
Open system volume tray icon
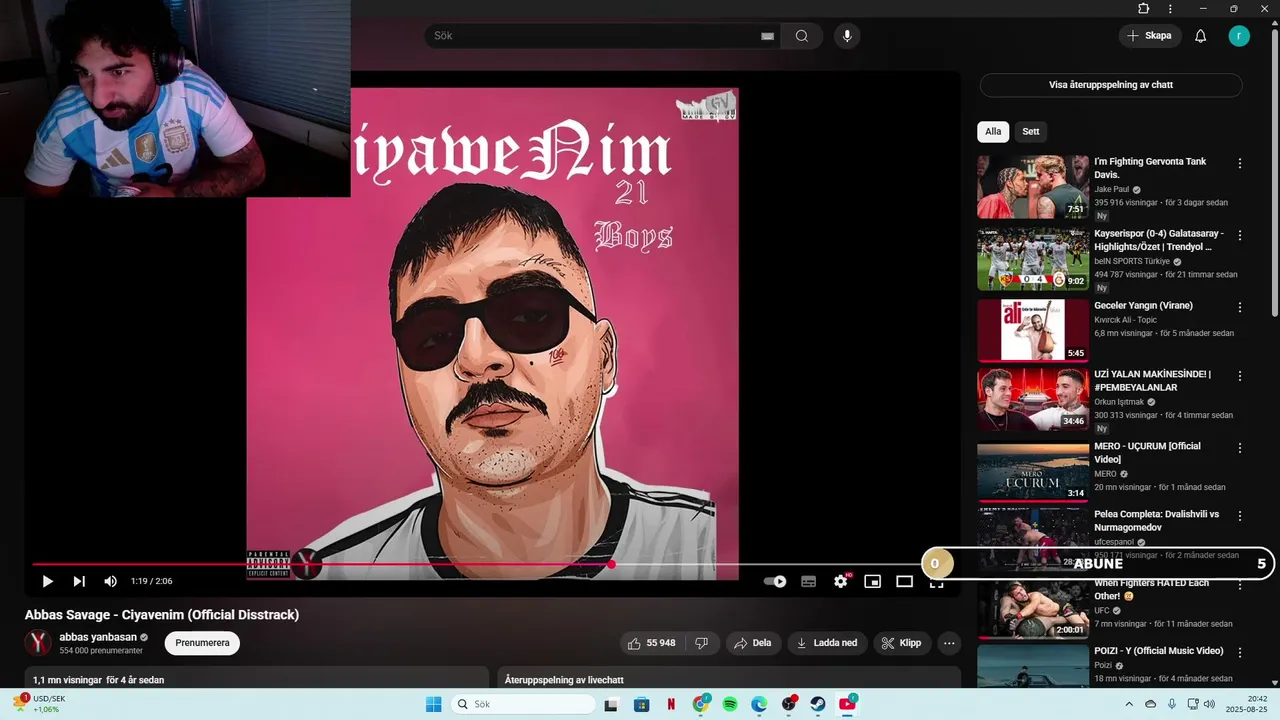click(x=1209, y=704)
